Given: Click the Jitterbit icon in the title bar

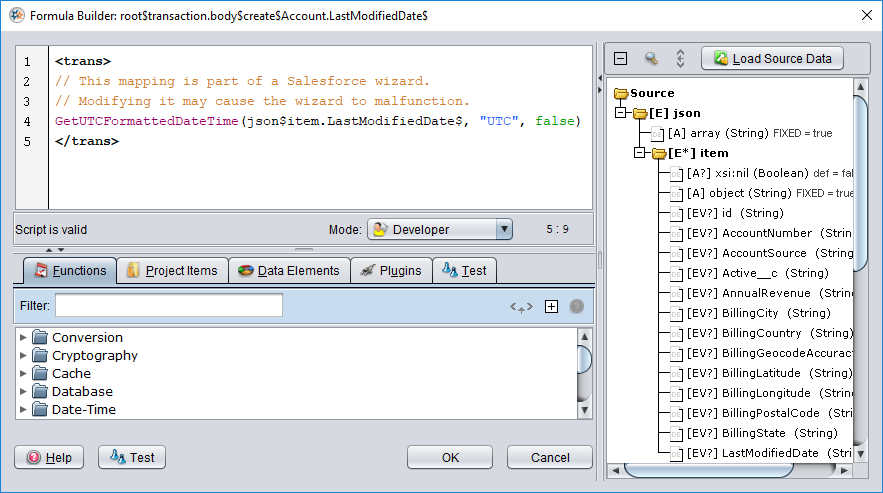Looking at the screenshot, I should coord(17,15).
